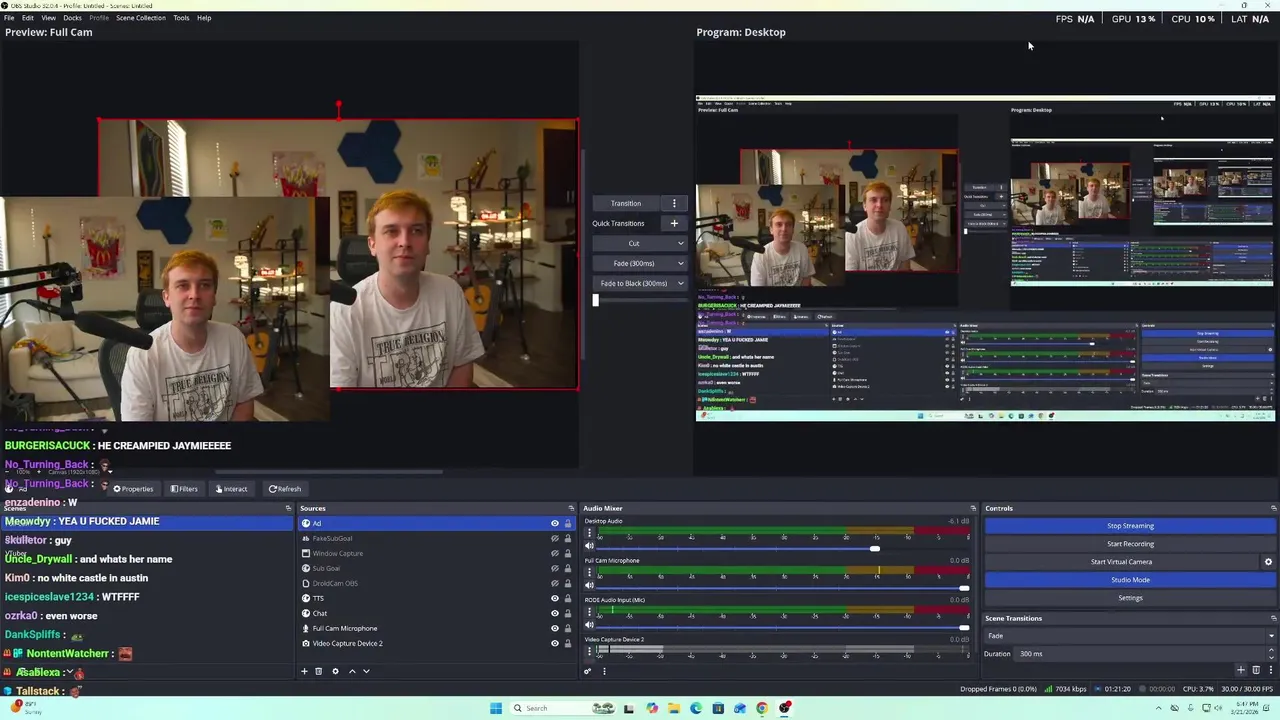Open the File menu
The height and width of the screenshot is (720, 1280).
click(9, 18)
